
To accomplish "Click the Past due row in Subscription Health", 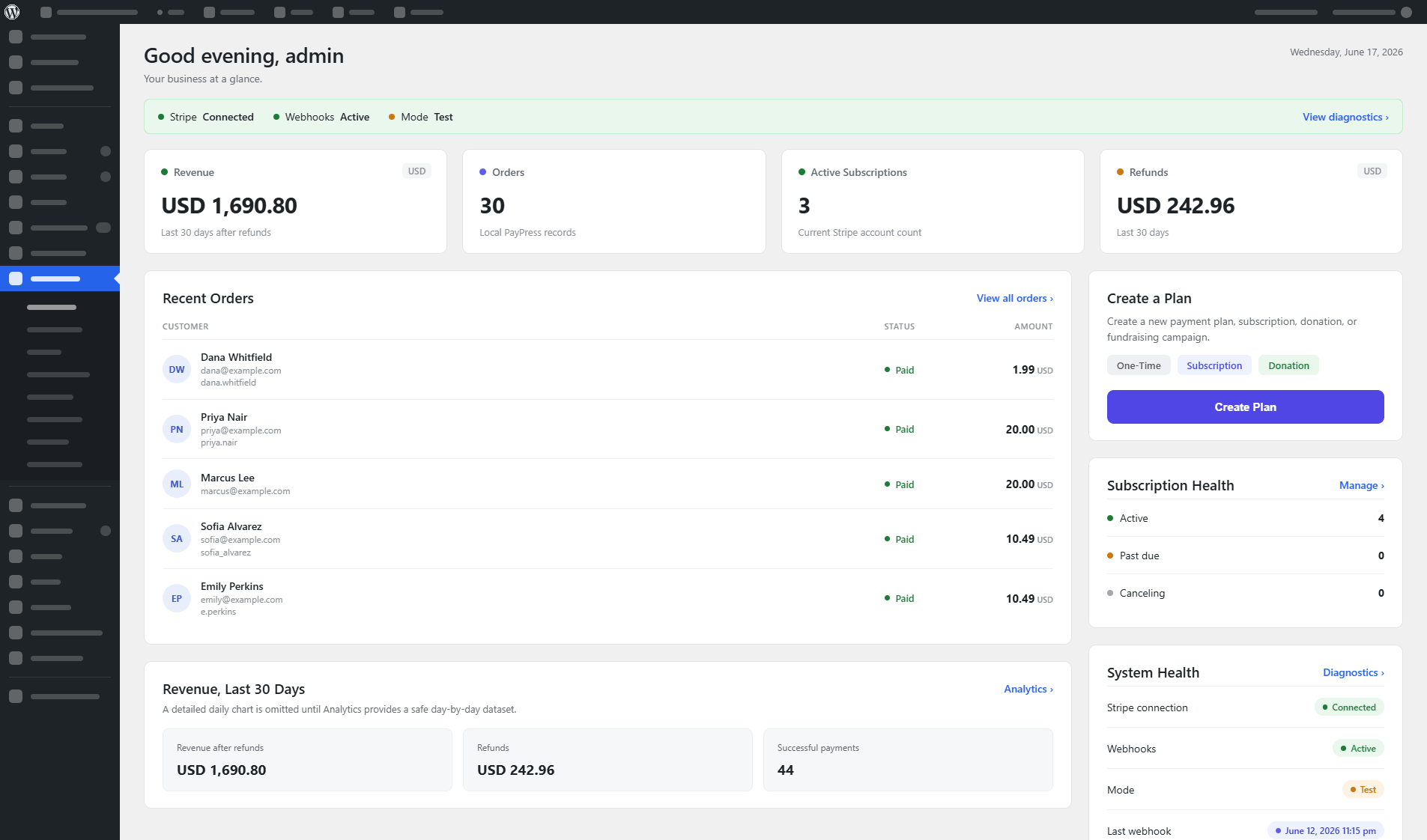I will click(x=1245, y=556).
